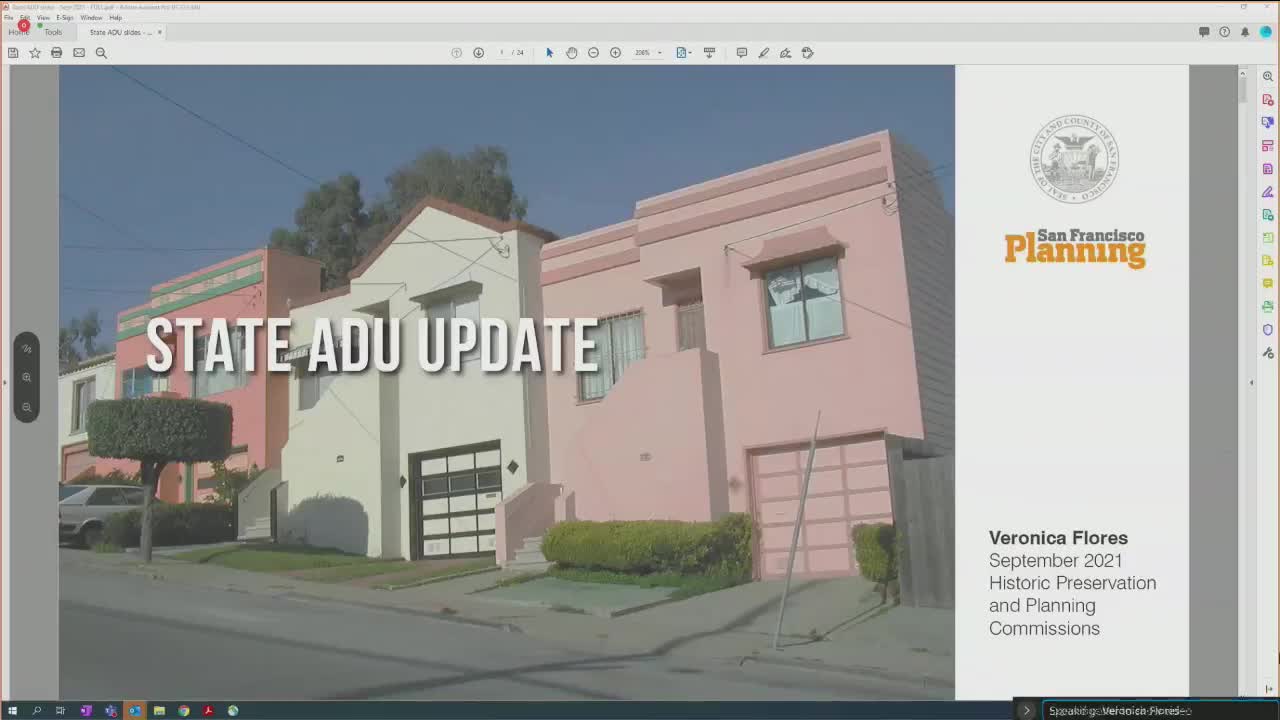Zoom in with the plus icon
The width and height of the screenshot is (1280, 720).
[615, 53]
